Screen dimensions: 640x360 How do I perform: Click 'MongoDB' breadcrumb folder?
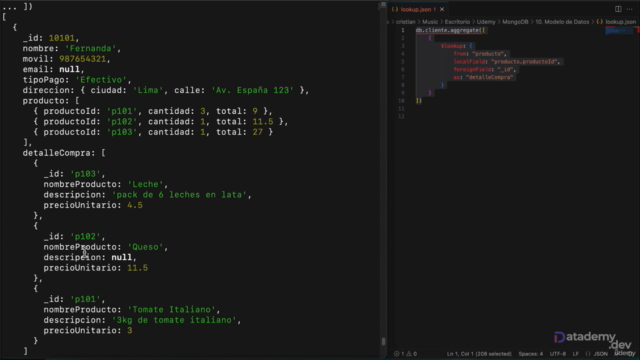(x=515, y=22)
